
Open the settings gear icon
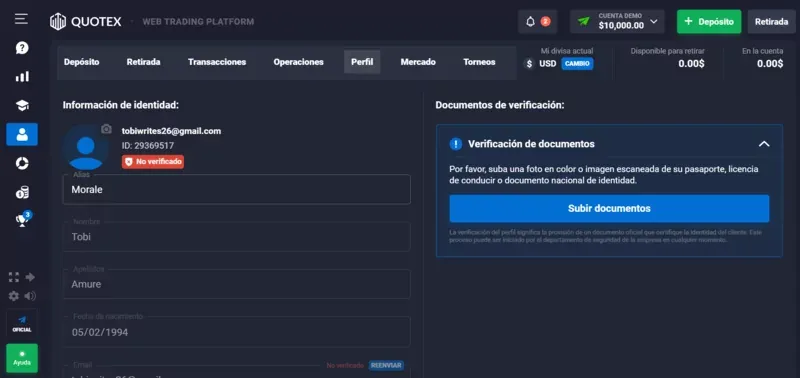click(x=14, y=296)
